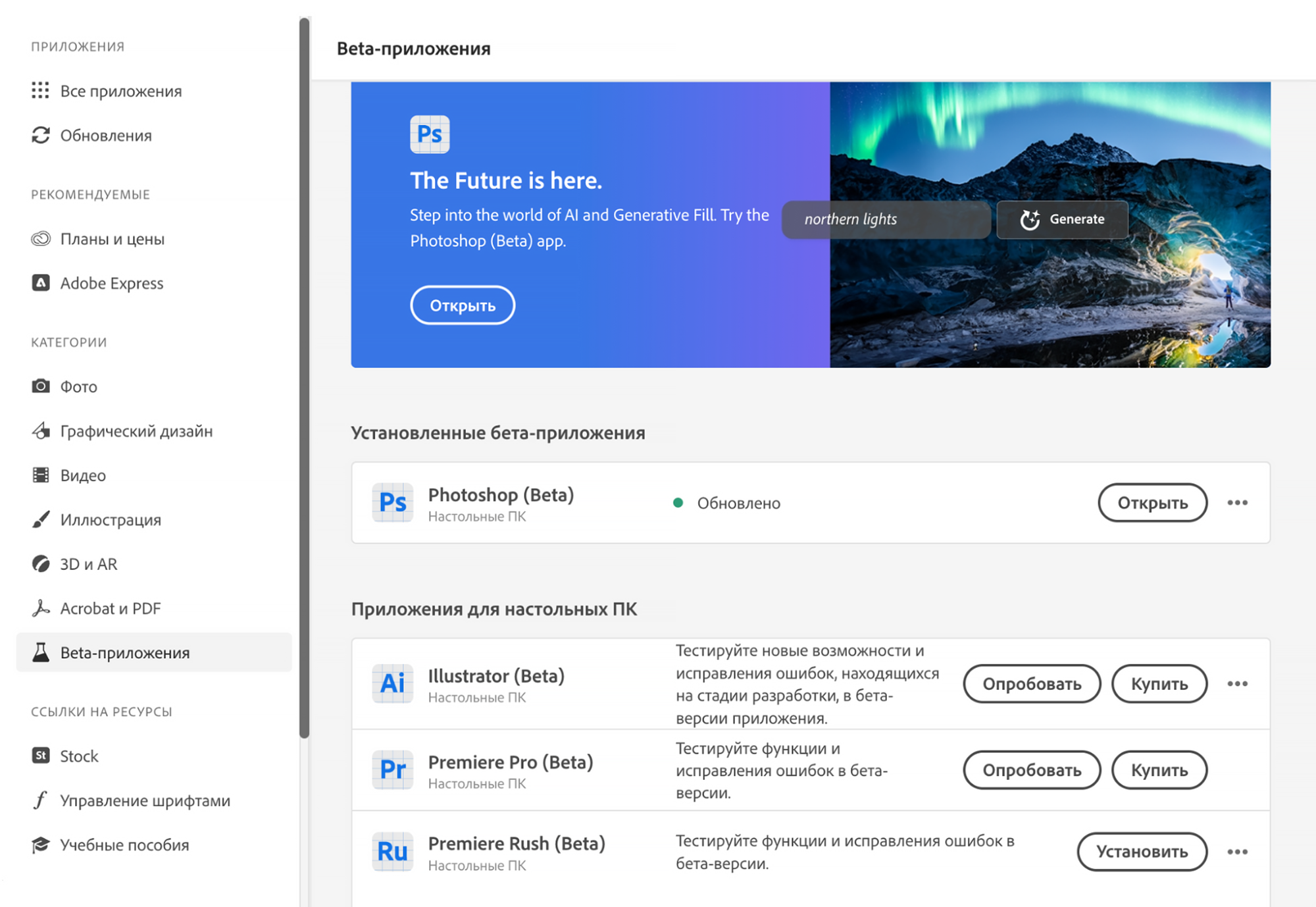Open more options for Premiere Rush (Beta)
1316x907 pixels.
pos(1237,852)
